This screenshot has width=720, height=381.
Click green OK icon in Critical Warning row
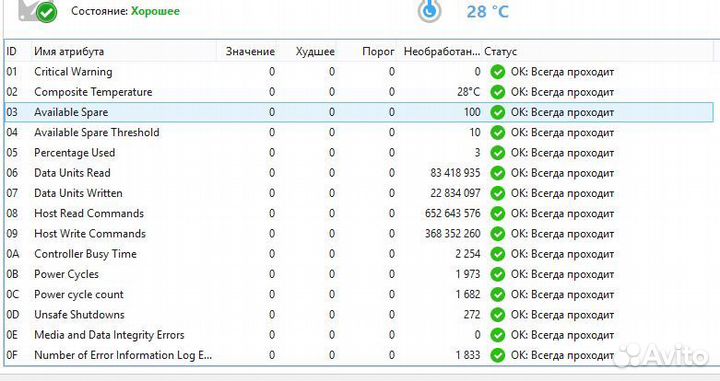click(497, 72)
